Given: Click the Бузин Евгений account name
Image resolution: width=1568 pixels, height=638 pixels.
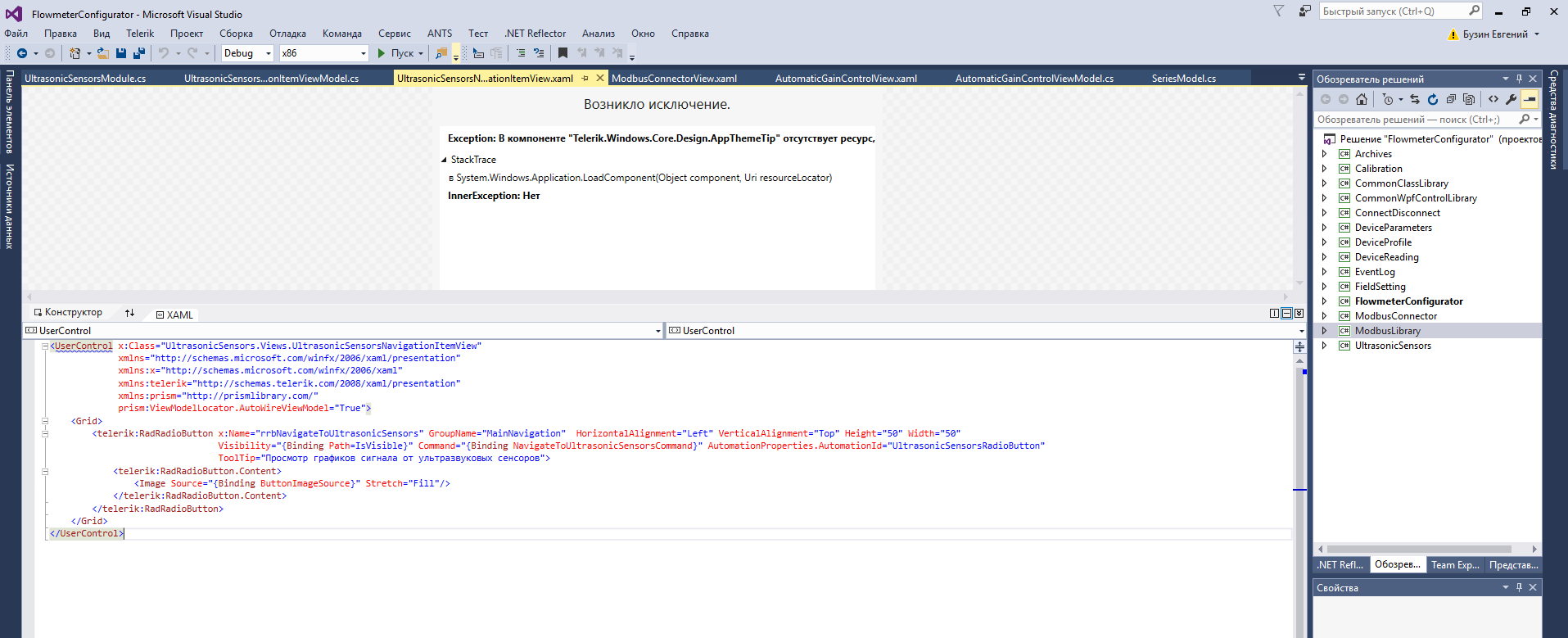Looking at the screenshot, I should pos(1495,34).
